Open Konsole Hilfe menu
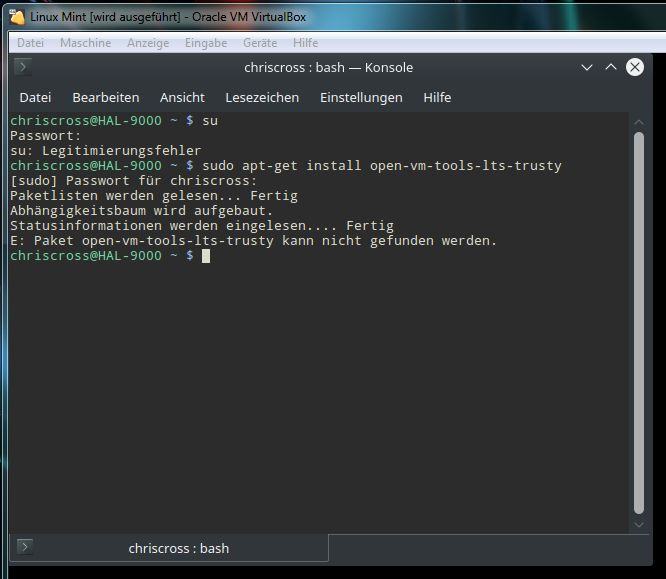The height and width of the screenshot is (579, 666). tap(437, 98)
